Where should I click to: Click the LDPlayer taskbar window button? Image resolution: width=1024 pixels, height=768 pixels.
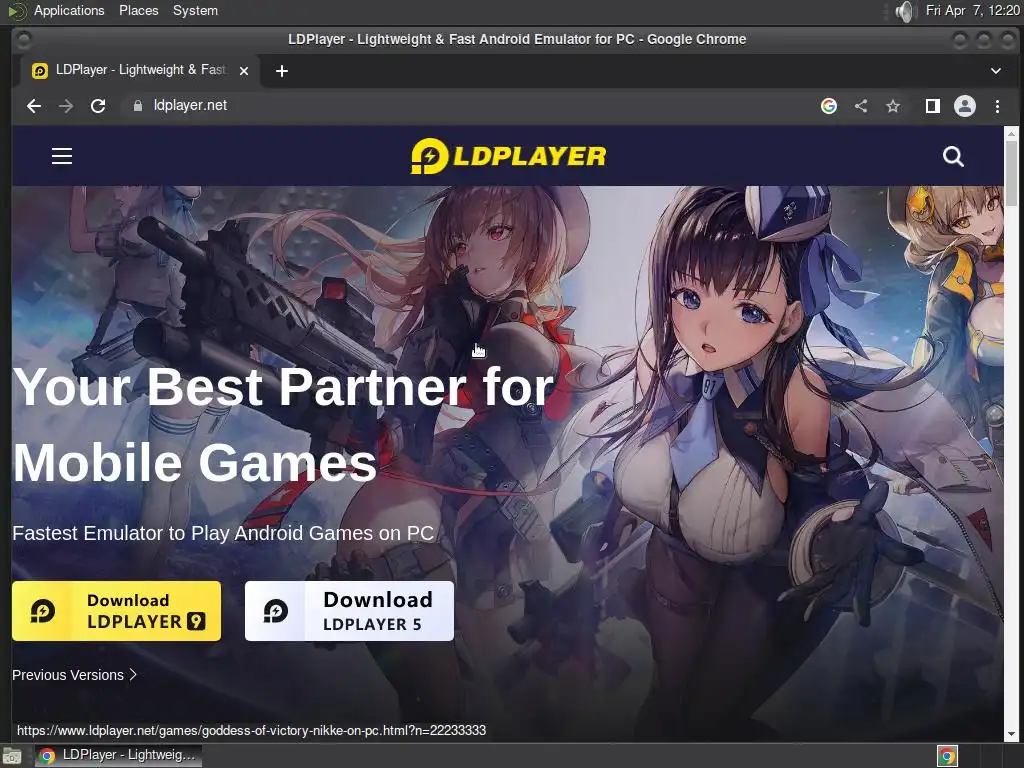pos(118,755)
